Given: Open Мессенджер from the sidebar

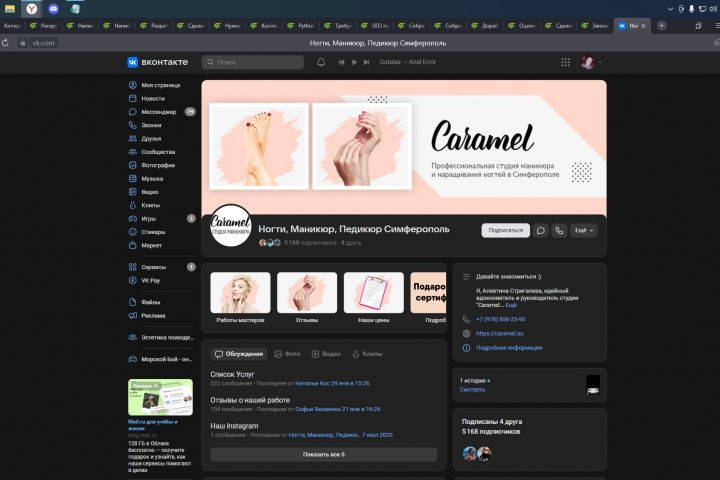Looking at the screenshot, I should point(158,112).
